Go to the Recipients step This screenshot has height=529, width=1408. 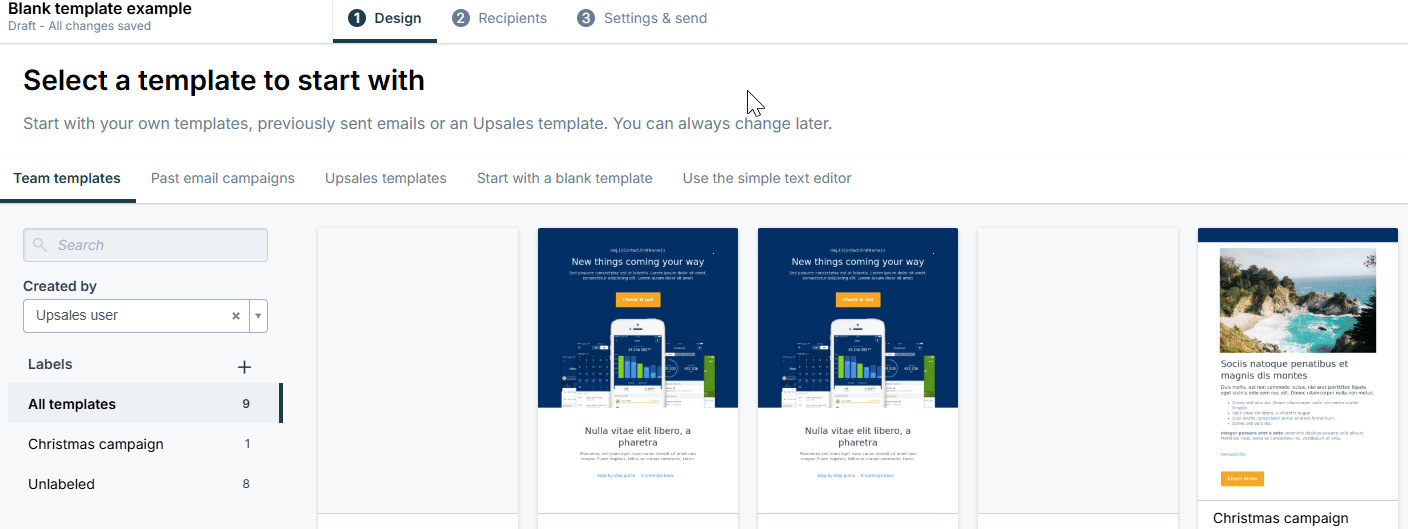pos(499,18)
